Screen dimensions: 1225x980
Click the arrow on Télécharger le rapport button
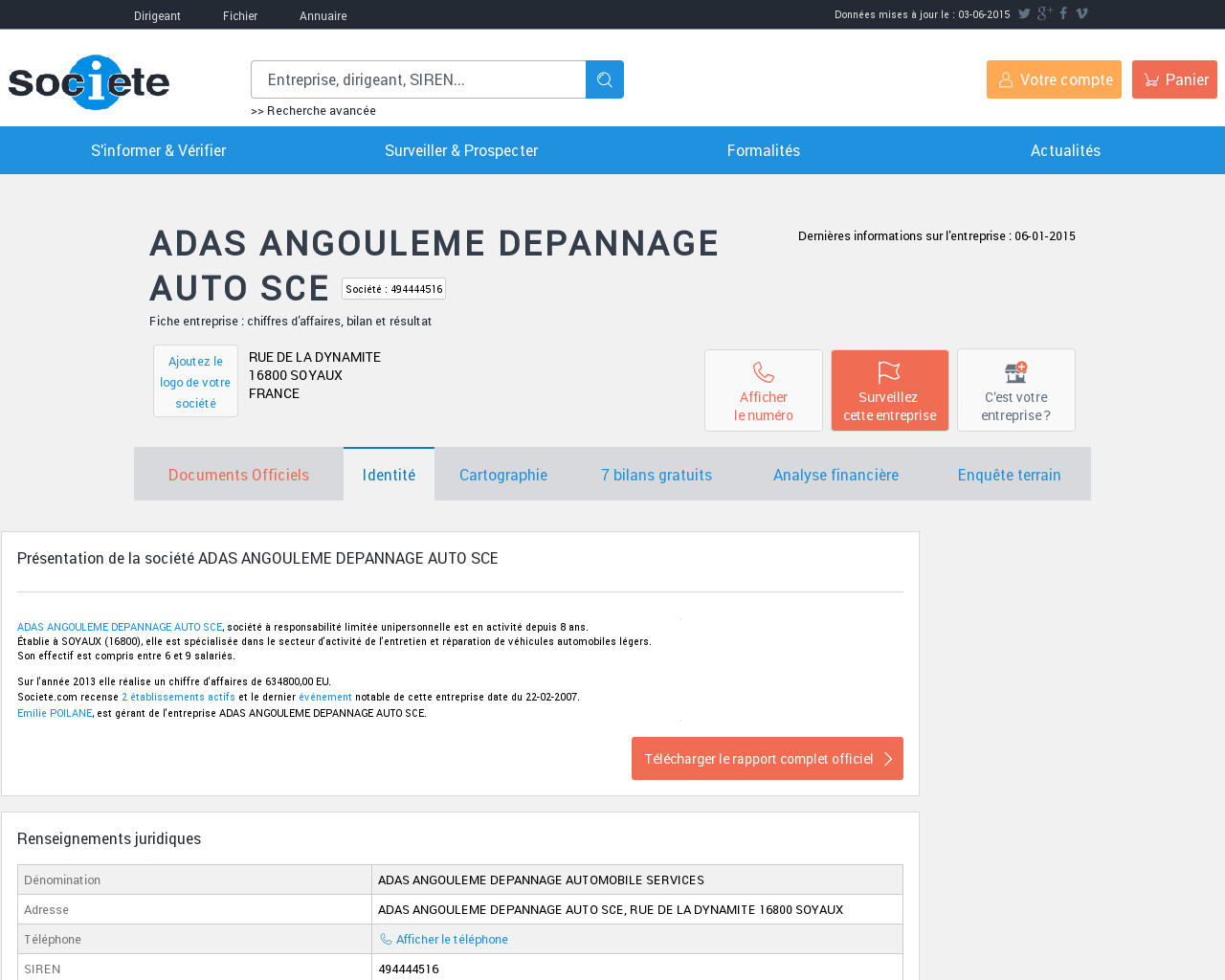point(888,759)
